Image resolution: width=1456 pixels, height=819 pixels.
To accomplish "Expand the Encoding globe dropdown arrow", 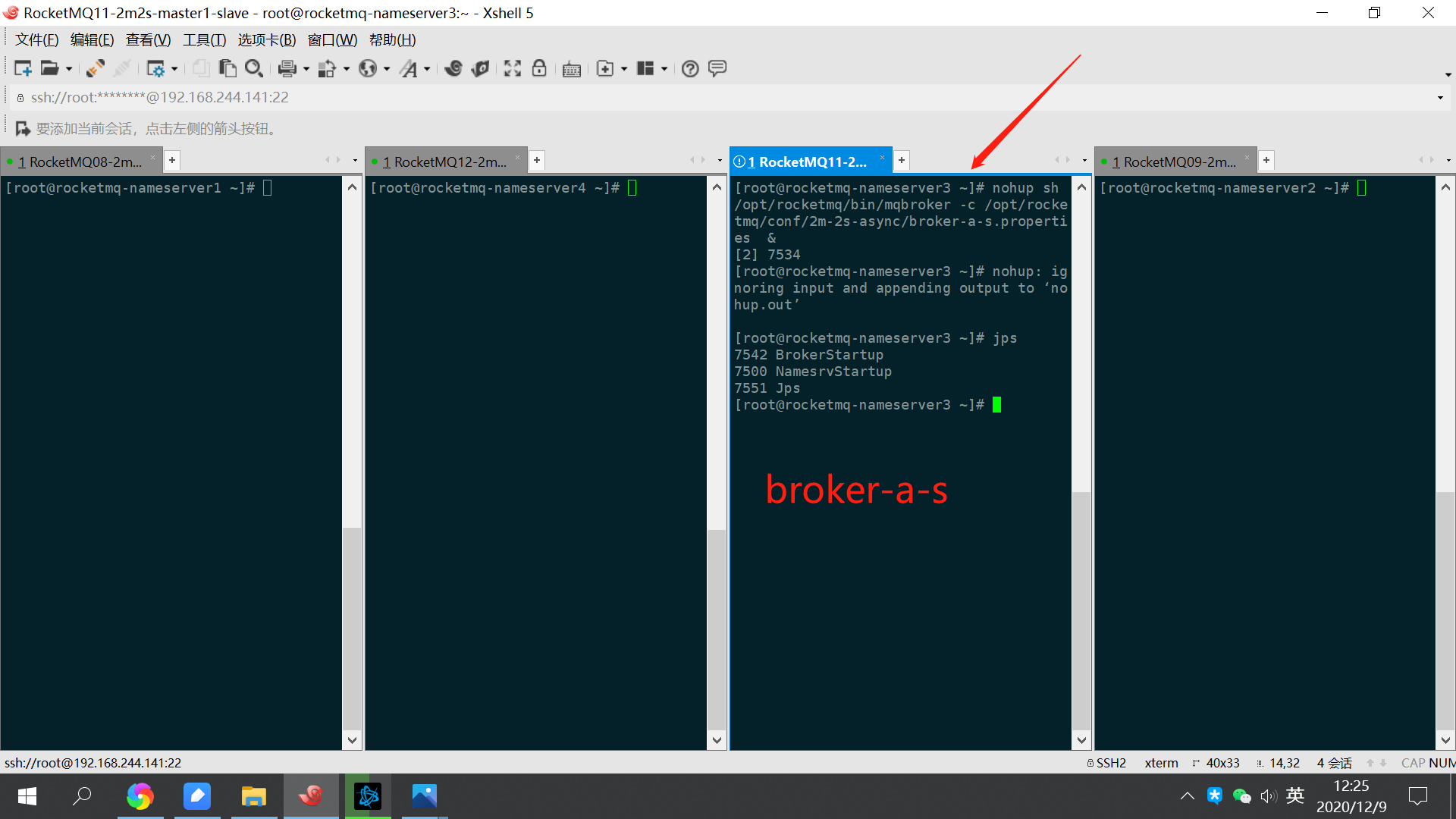I will pyautogui.click(x=387, y=69).
